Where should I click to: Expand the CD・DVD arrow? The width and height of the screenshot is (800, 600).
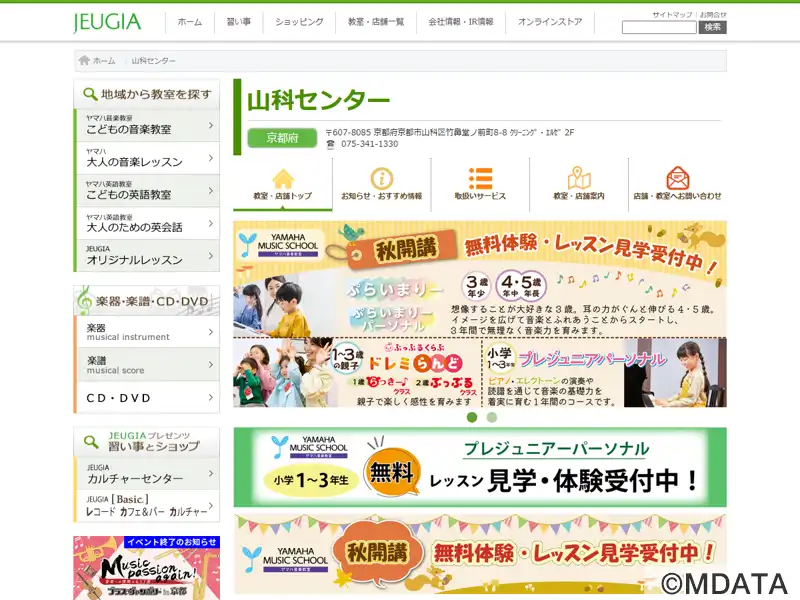coord(211,397)
